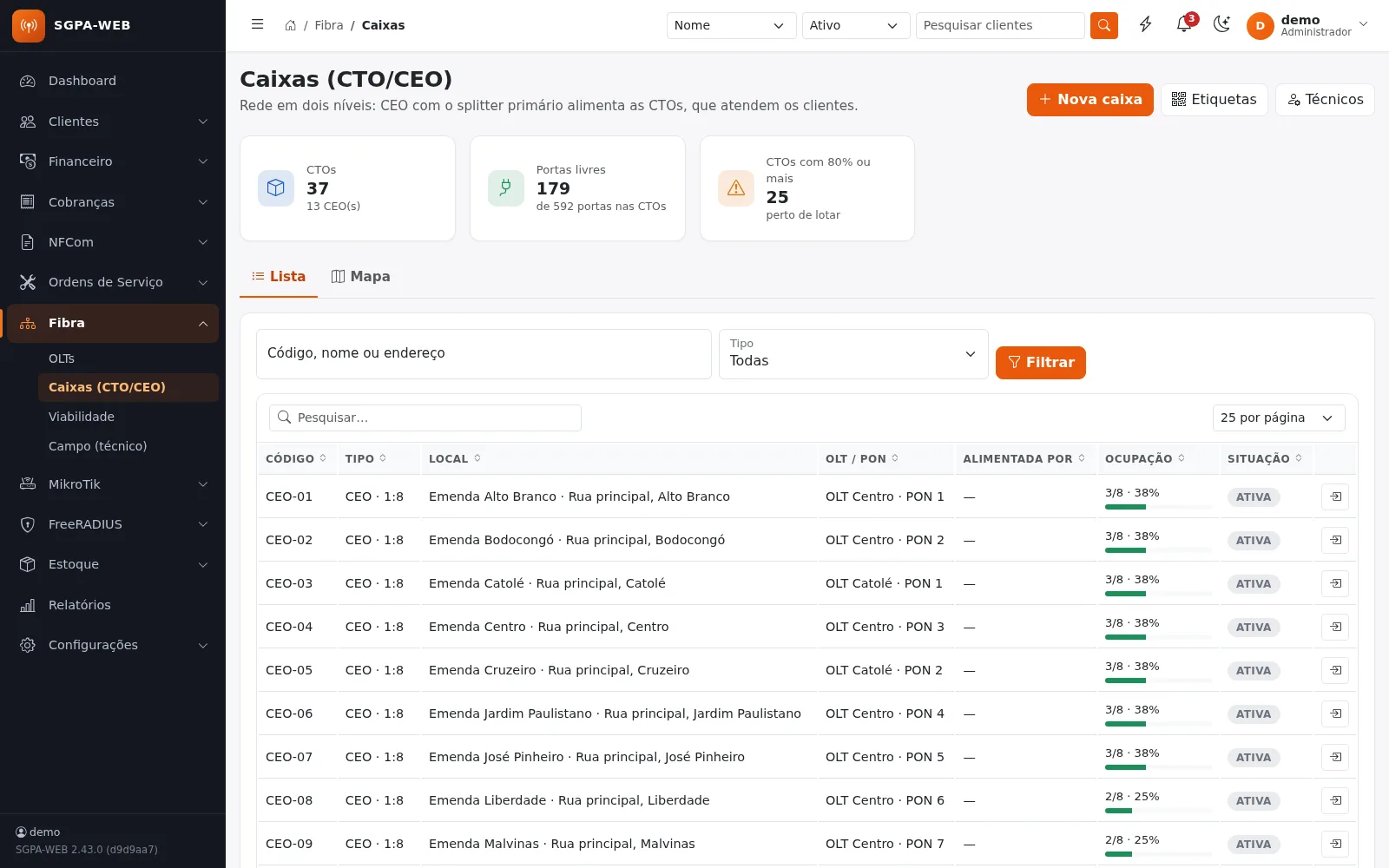1389x868 pixels.
Task: Open the Tipo Todas filter dropdown
Action: click(853, 354)
